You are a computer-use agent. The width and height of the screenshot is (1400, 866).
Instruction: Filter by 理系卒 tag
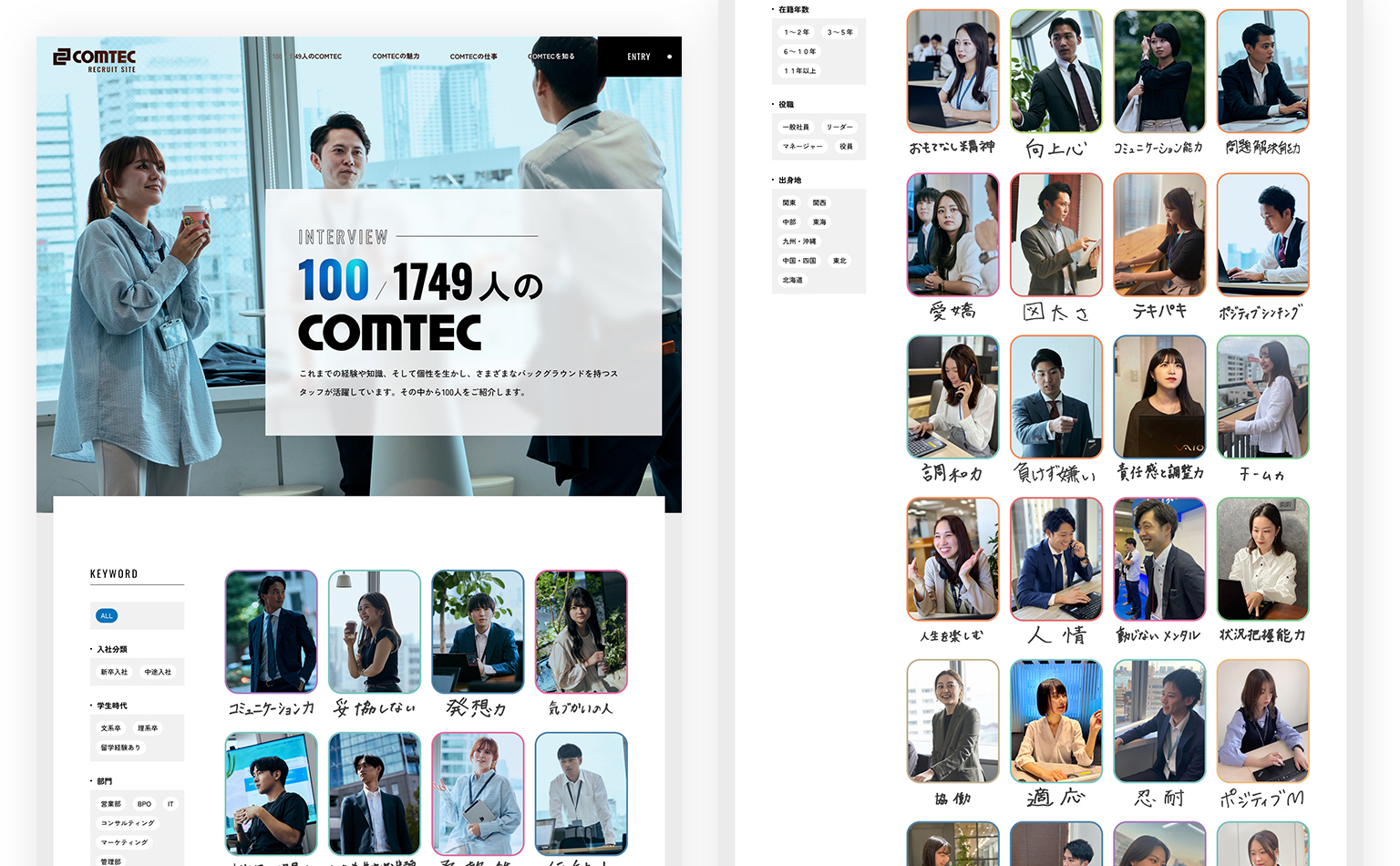[148, 728]
